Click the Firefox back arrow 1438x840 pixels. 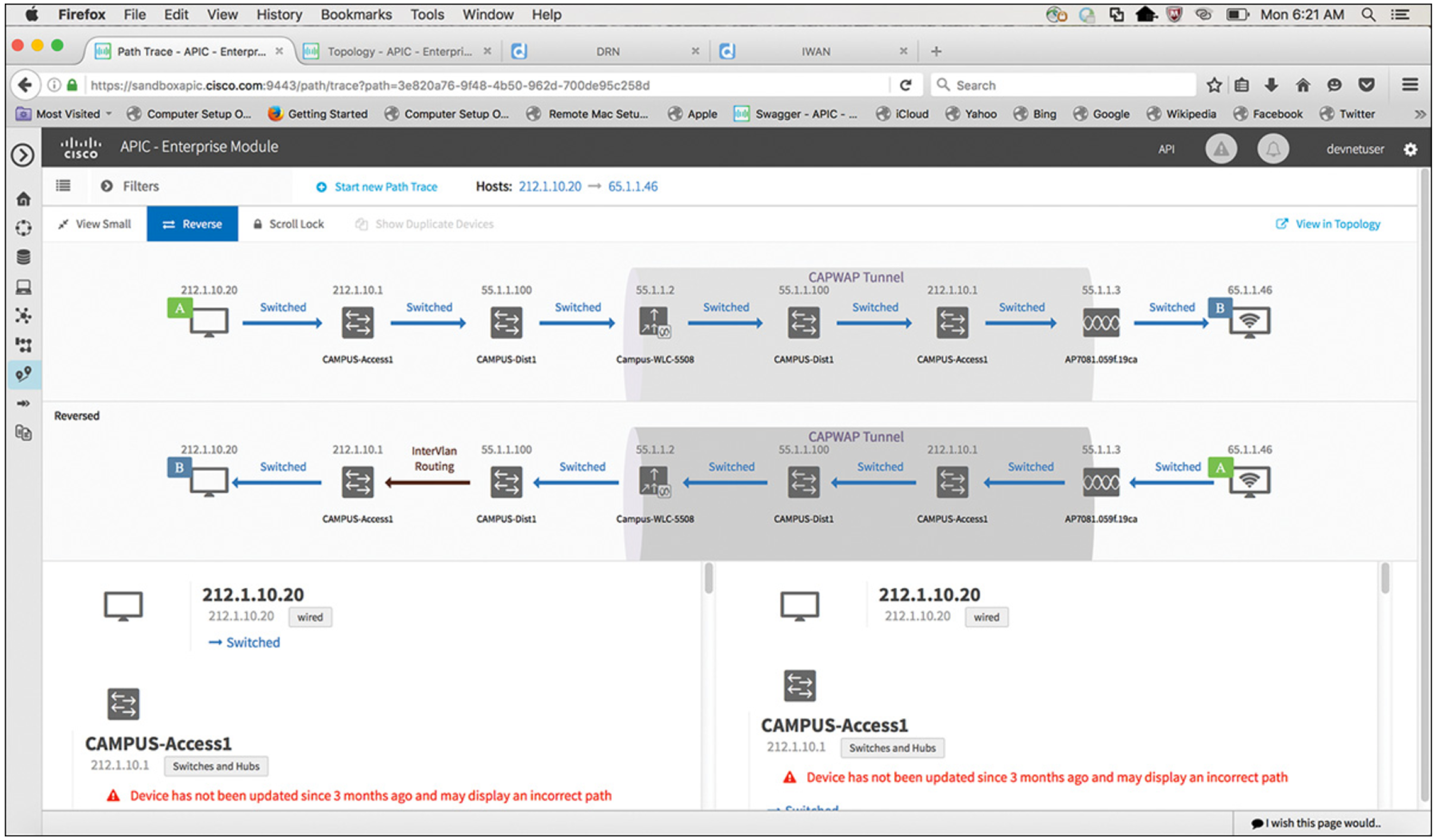click(x=24, y=85)
